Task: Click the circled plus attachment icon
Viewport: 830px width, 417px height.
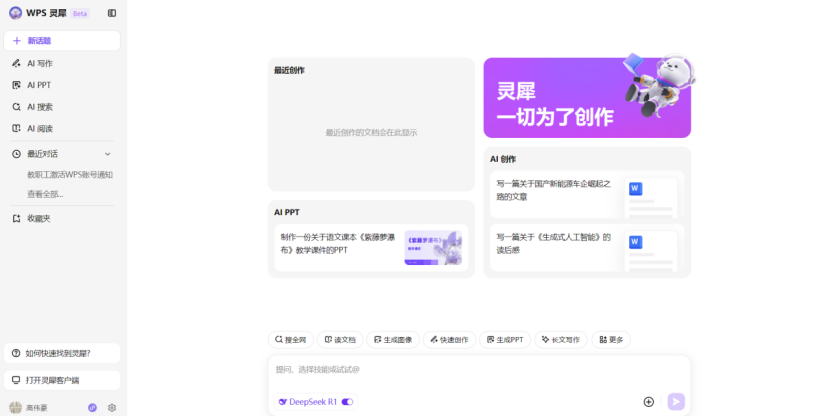Action: (648, 402)
